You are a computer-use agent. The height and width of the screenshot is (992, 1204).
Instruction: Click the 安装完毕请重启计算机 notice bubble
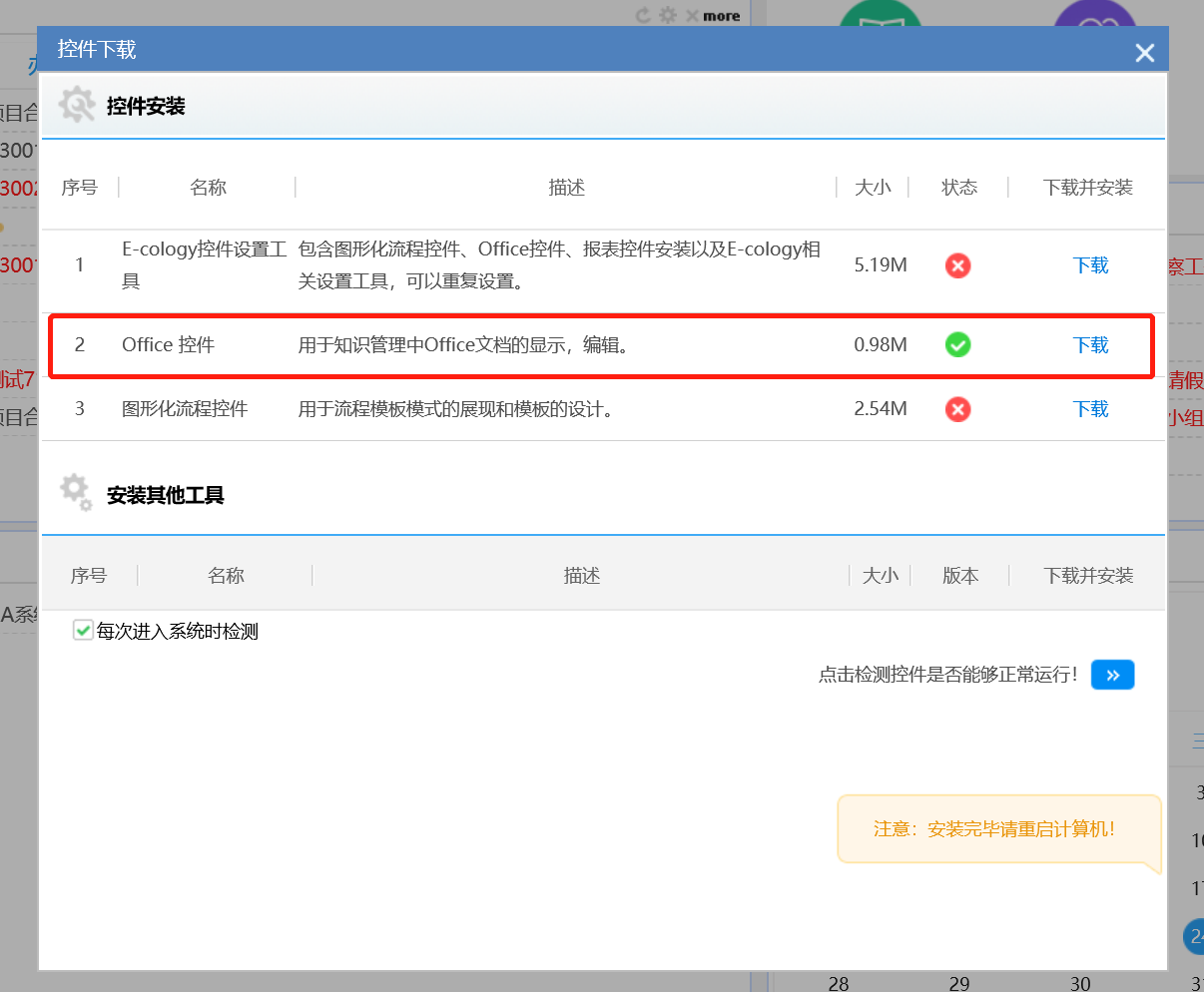(994, 829)
